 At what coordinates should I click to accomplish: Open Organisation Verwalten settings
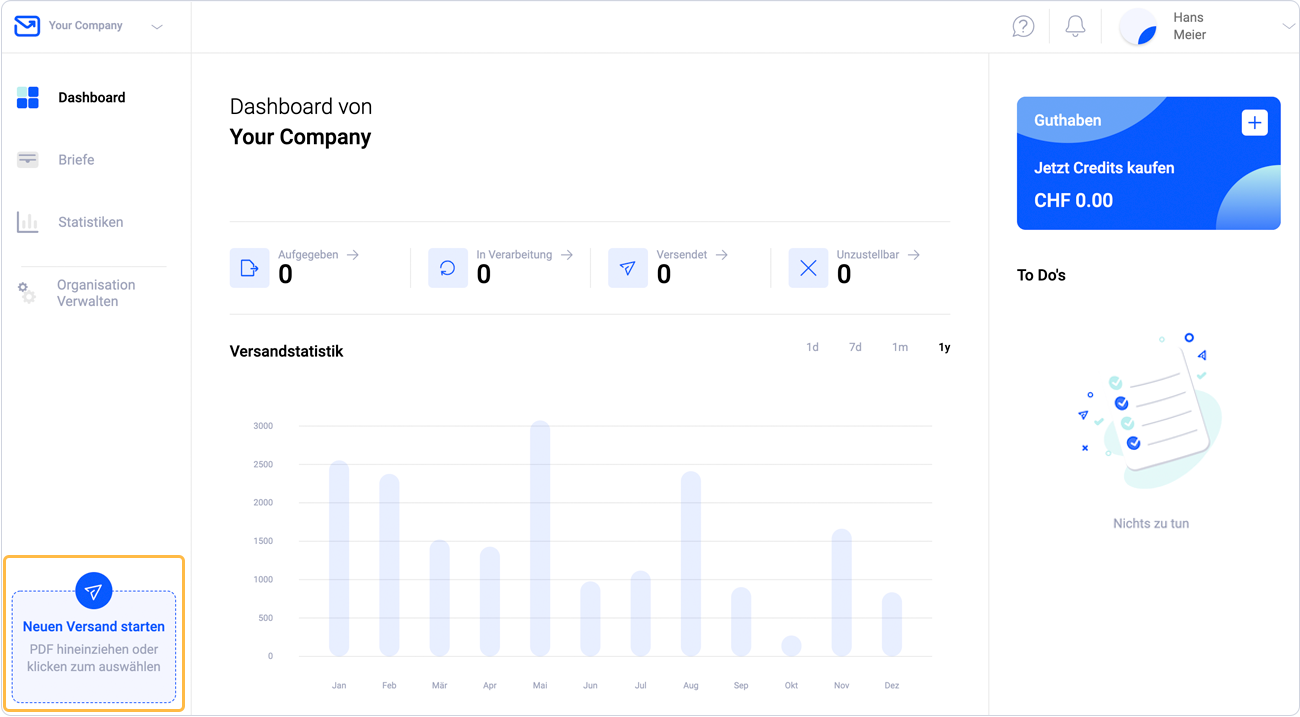click(95, 293)
